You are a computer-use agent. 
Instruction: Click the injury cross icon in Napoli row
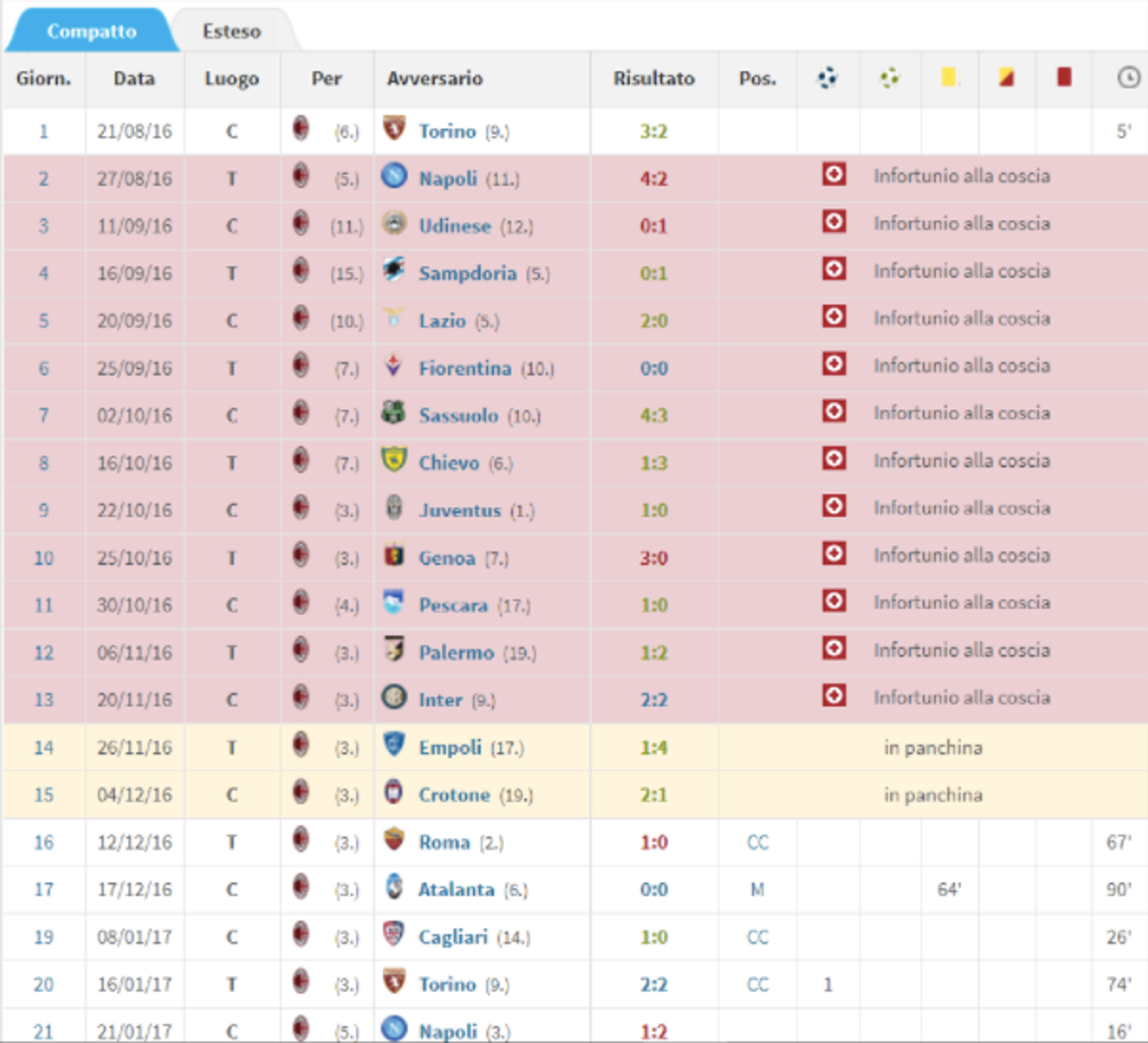click(x=833, y=175)
